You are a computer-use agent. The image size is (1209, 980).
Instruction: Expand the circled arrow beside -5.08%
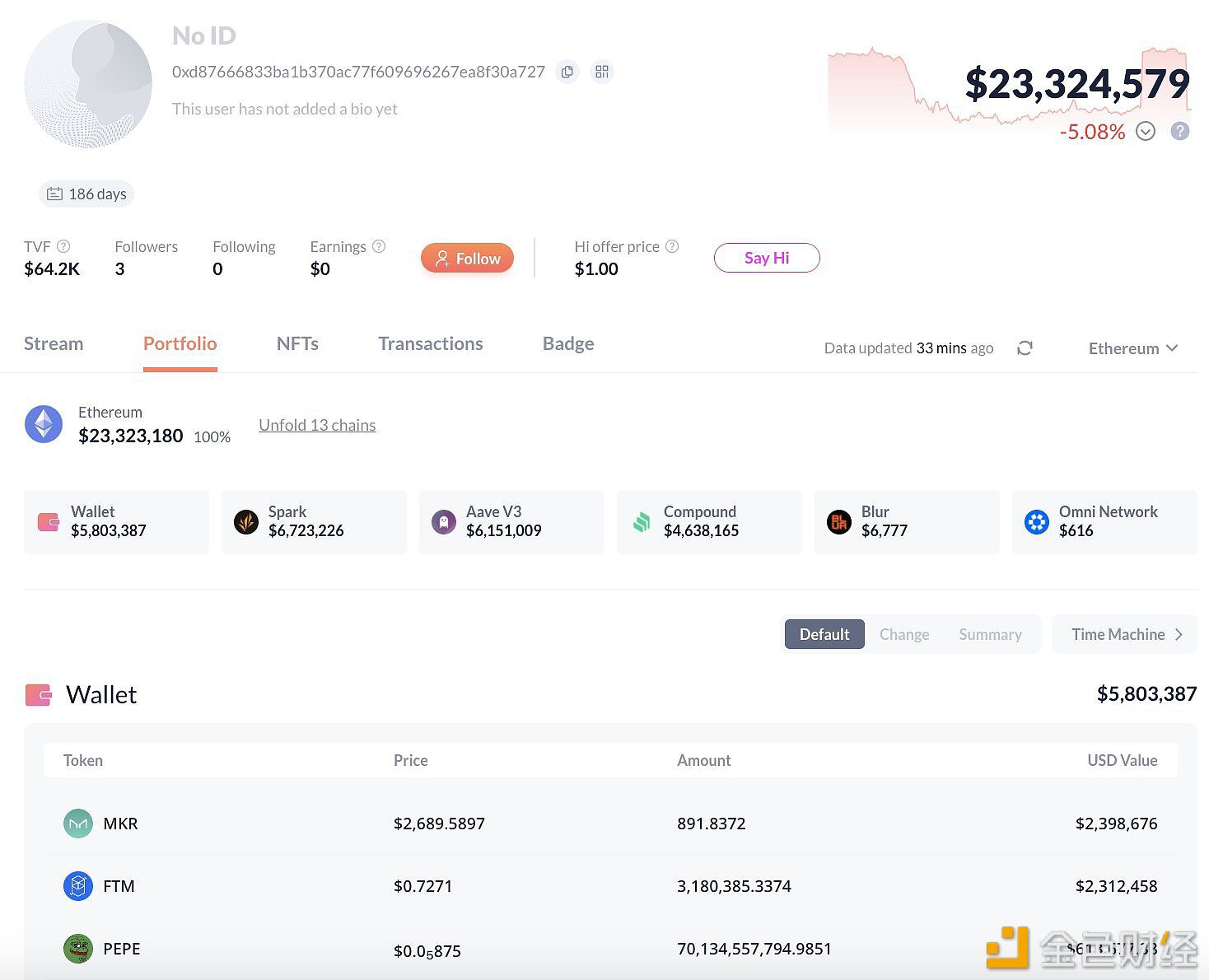(x=1145, y=131)
